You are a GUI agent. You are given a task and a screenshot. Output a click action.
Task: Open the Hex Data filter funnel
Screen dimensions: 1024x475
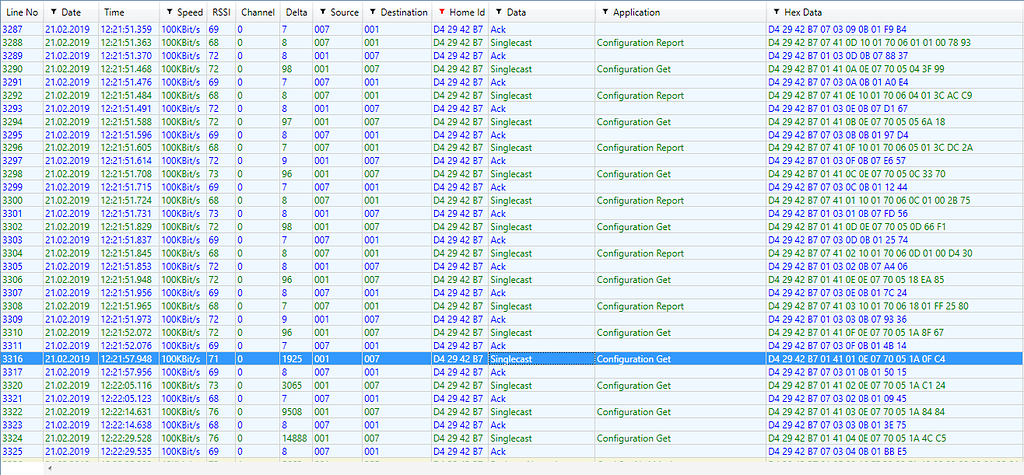[x=776, y=12]
